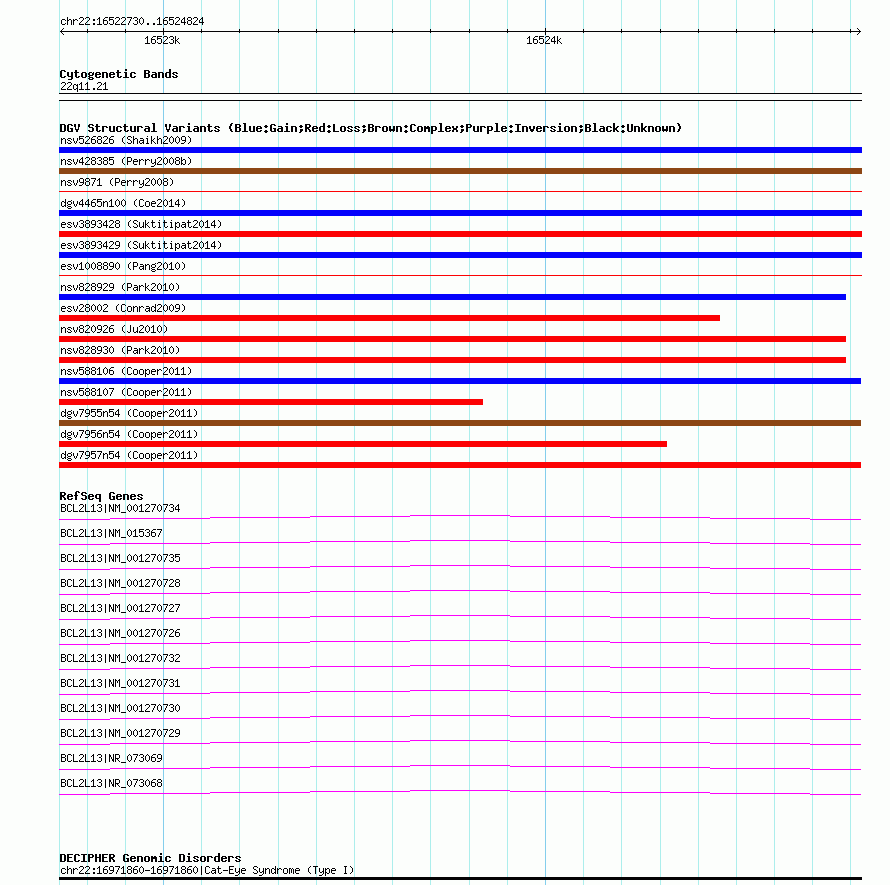
Task: Open variant dgv7956n54 (Cooper2011) label
Action: point(129,434)
